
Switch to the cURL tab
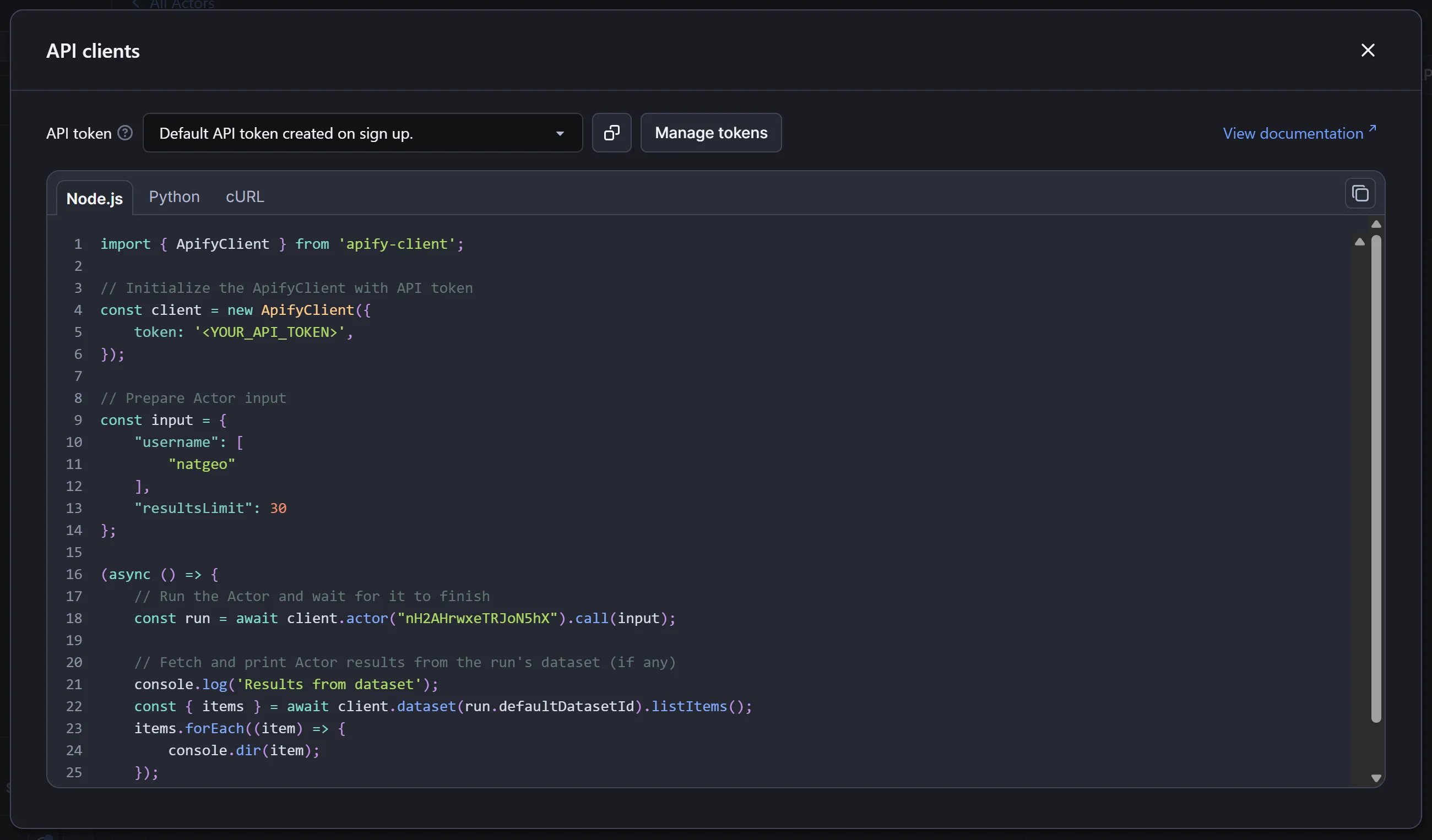245,197
